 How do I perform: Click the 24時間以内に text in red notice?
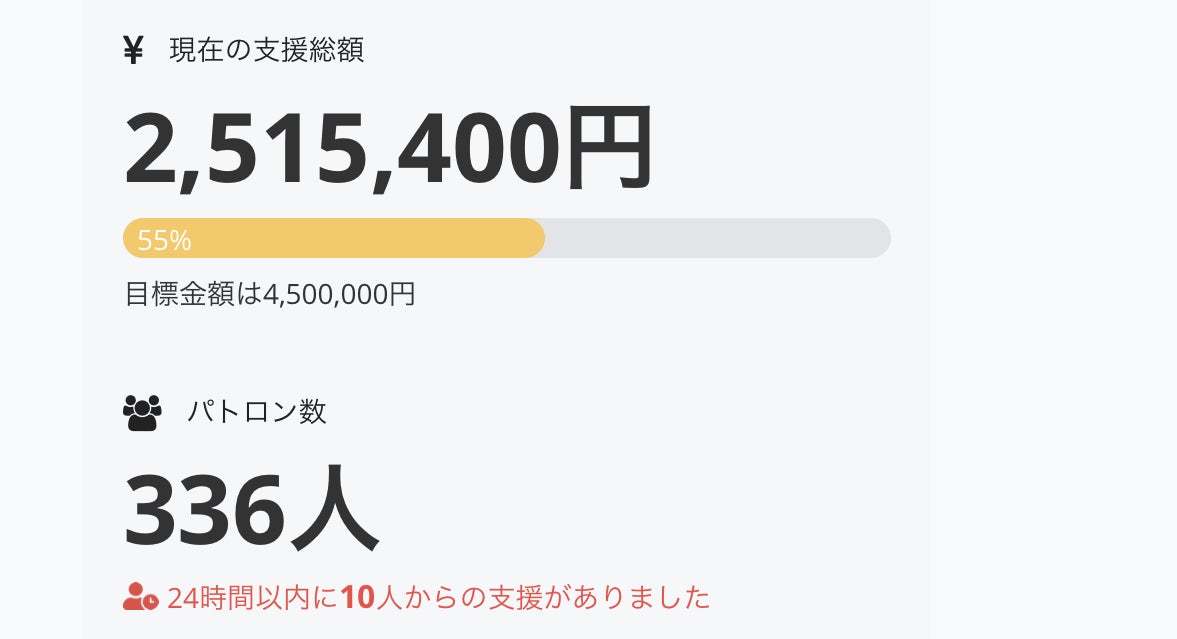click(253, 598)
